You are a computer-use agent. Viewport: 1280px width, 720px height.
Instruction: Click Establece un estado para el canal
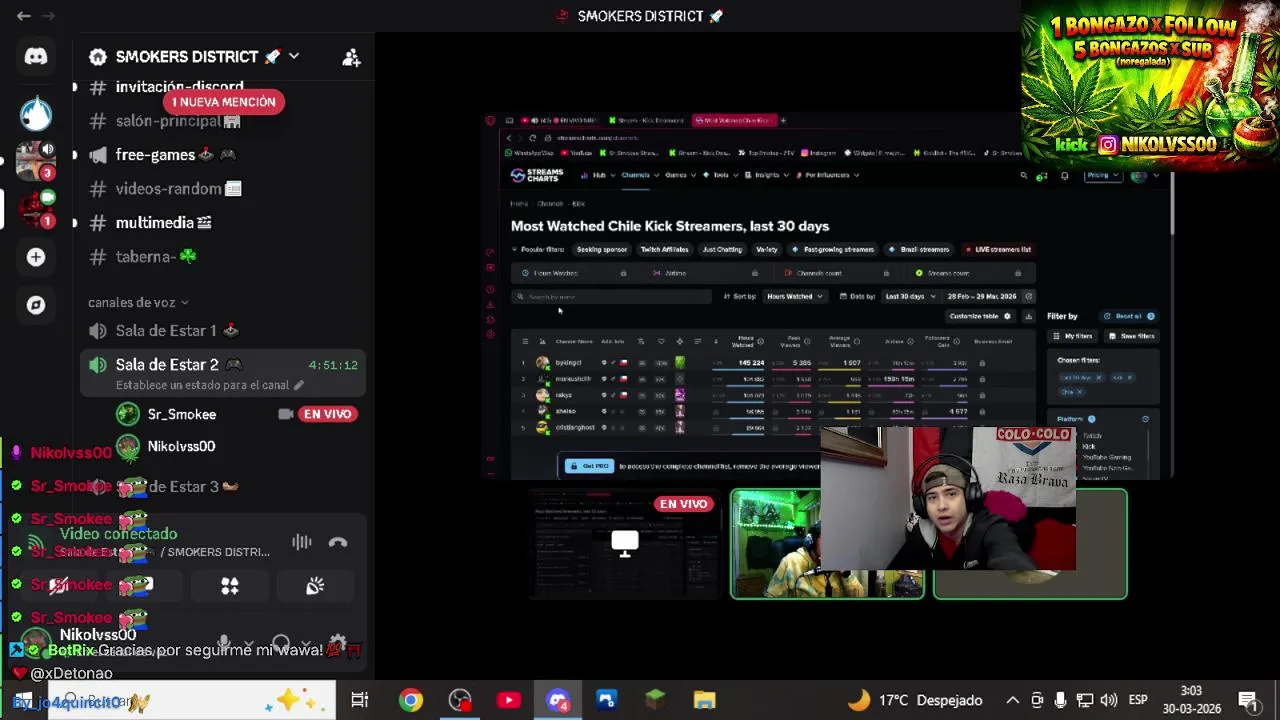(209, 385)
